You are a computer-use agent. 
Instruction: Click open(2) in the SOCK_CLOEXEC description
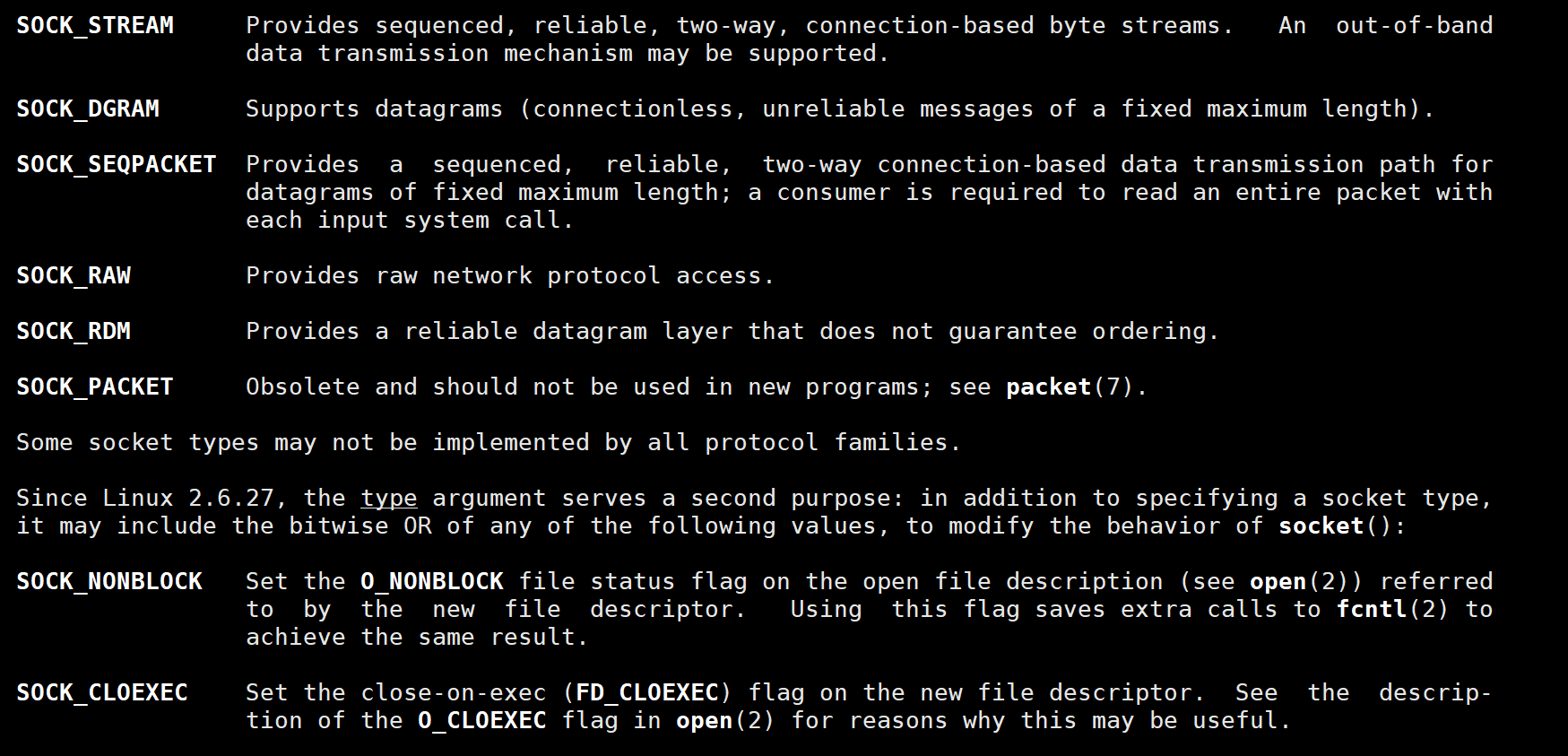pyautogui.click(x=726, y=721)
